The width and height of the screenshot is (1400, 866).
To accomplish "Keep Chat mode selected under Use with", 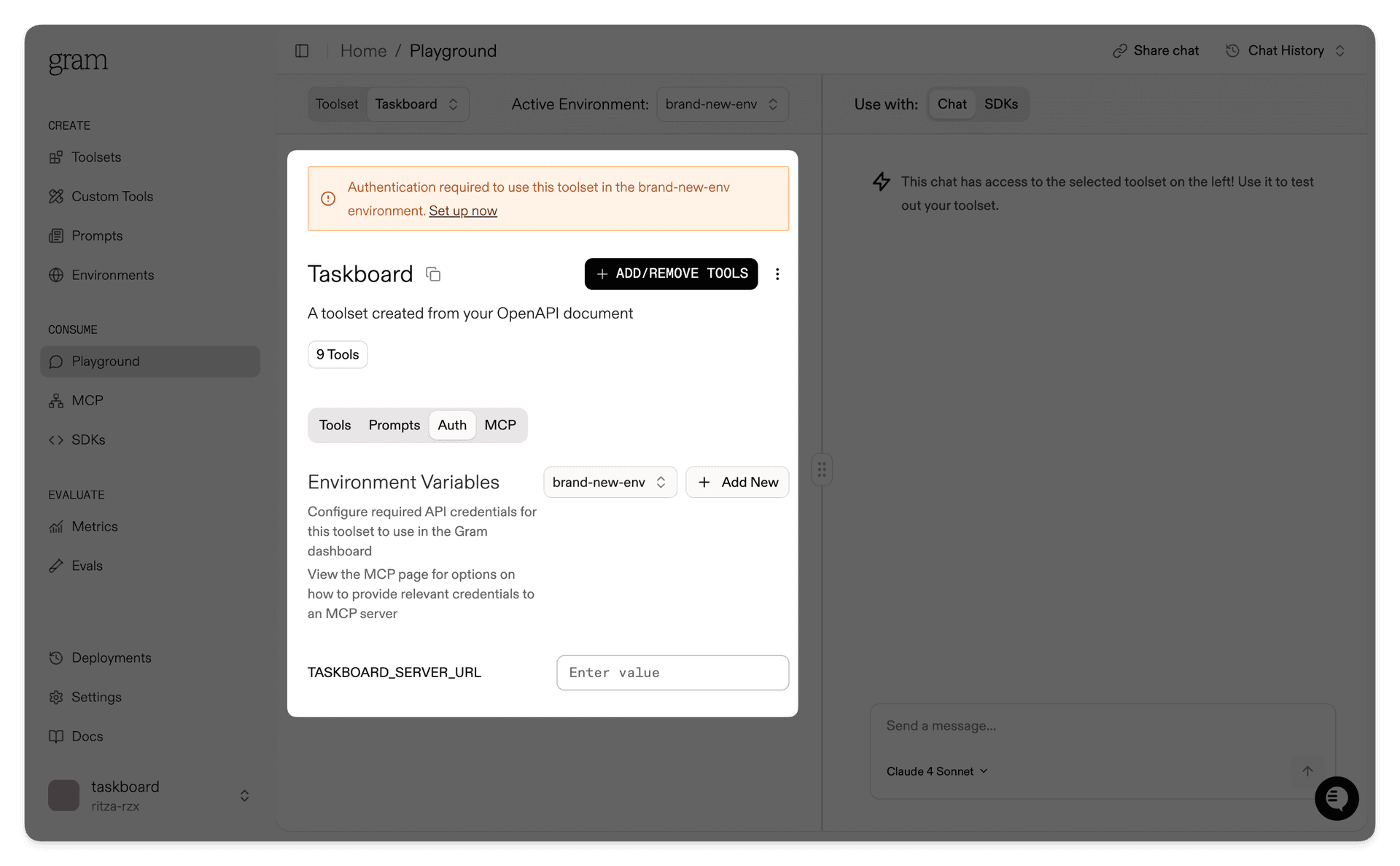I will (x=952, y=104).
